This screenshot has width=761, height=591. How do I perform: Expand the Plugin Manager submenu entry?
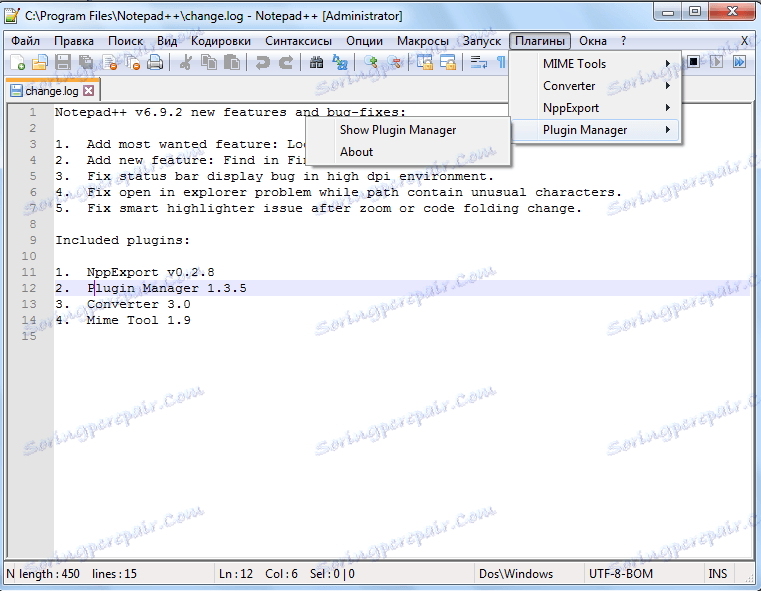596,130
